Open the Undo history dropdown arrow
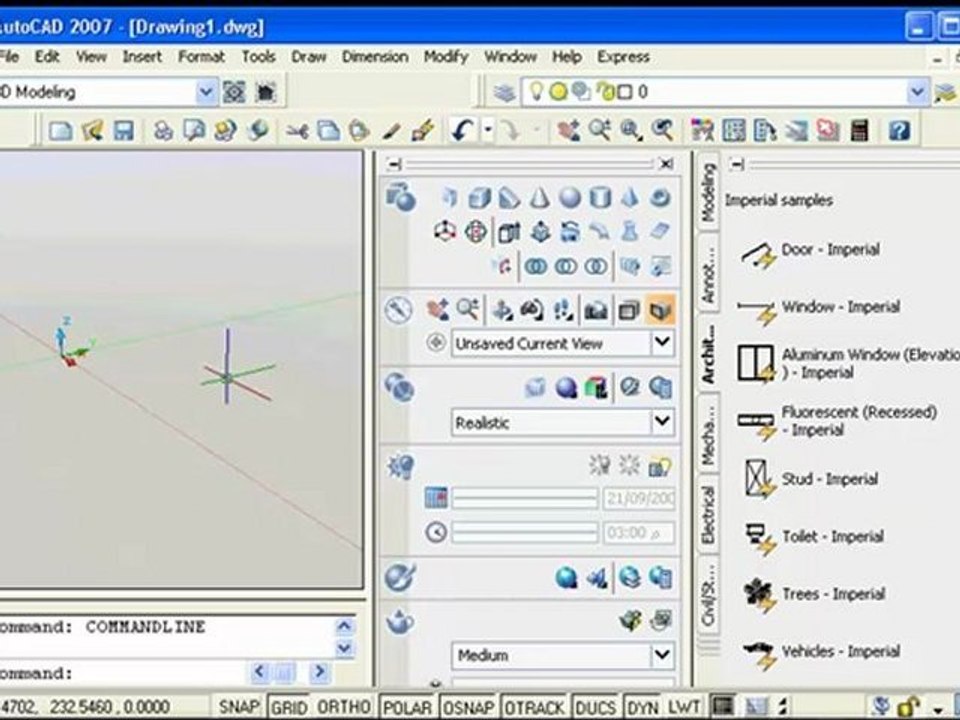The height and width of the screenshot is (720, 960). pos(488,130)
